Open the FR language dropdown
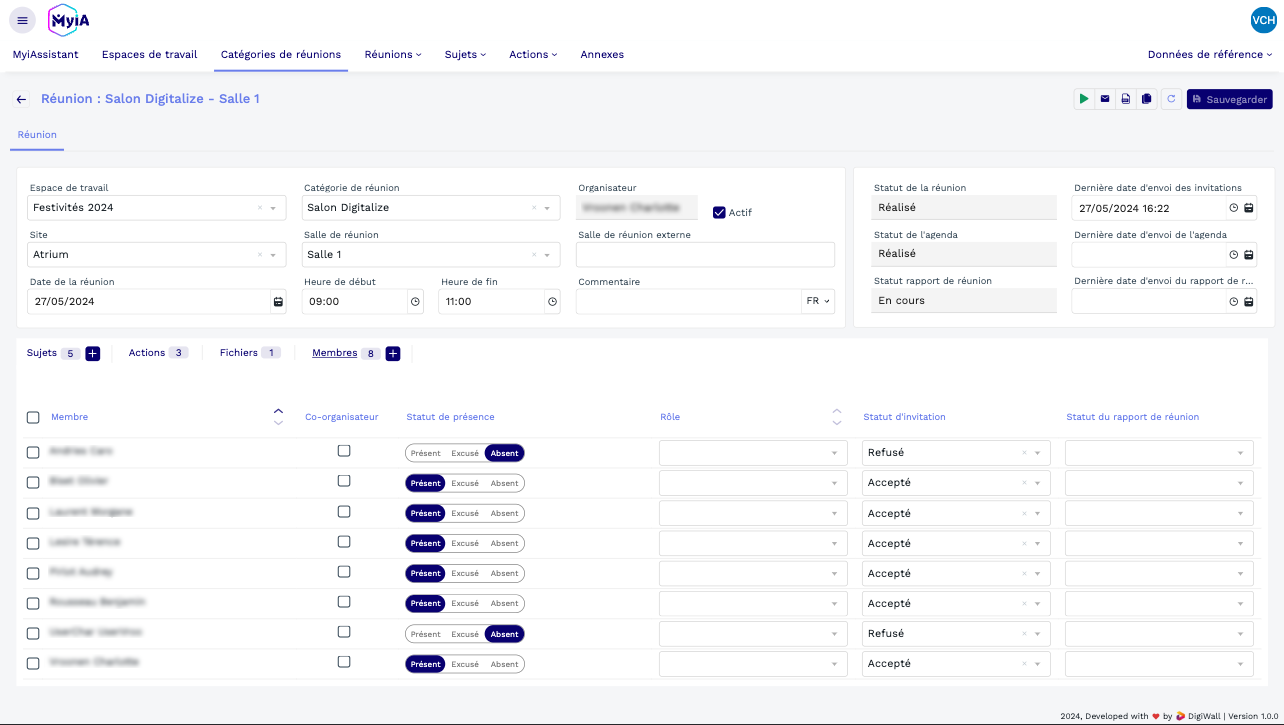1284x725 pixels. tap(818, 301)
